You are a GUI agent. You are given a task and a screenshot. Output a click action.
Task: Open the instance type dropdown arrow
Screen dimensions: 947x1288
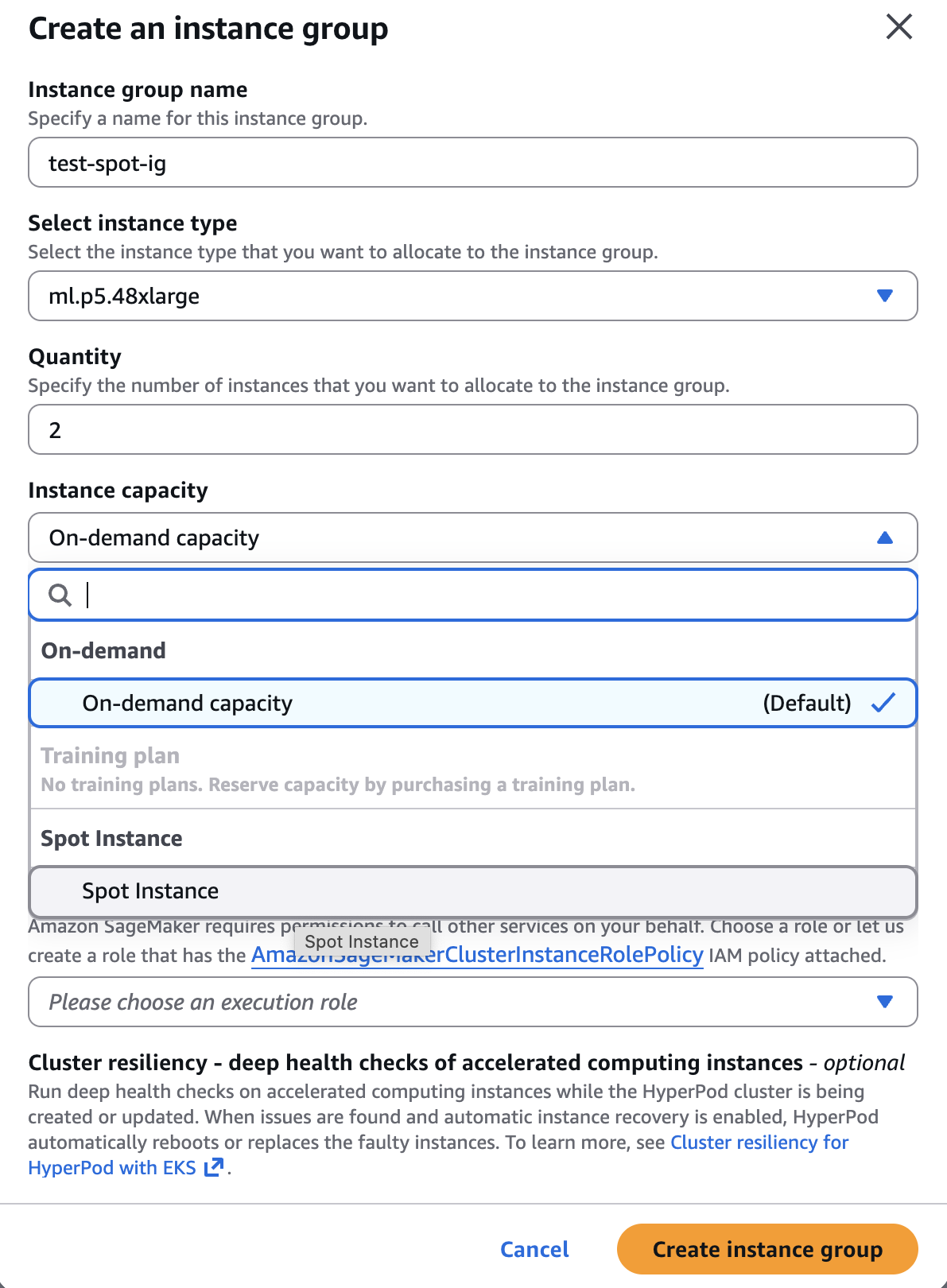point(884,296)
